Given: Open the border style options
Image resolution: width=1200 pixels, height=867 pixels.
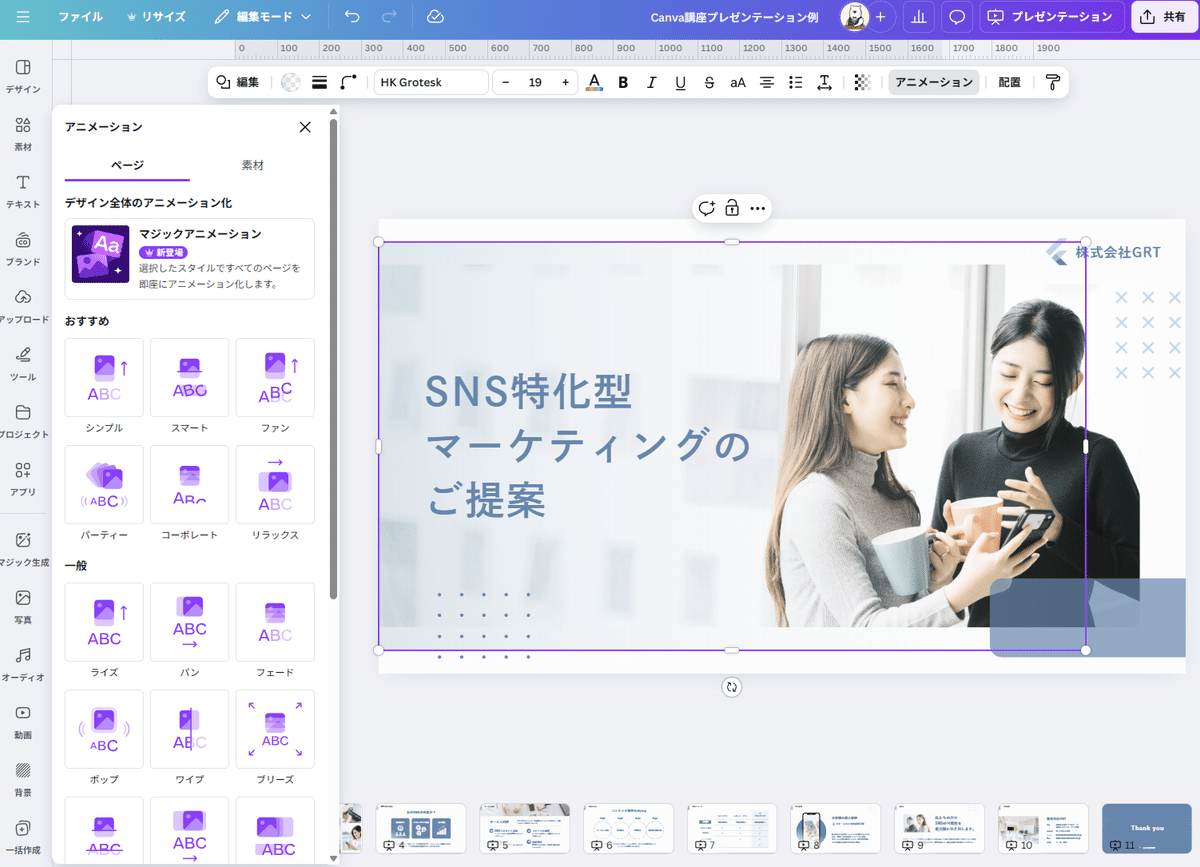Looking at the screenshot, I should (x=320, y=83).
